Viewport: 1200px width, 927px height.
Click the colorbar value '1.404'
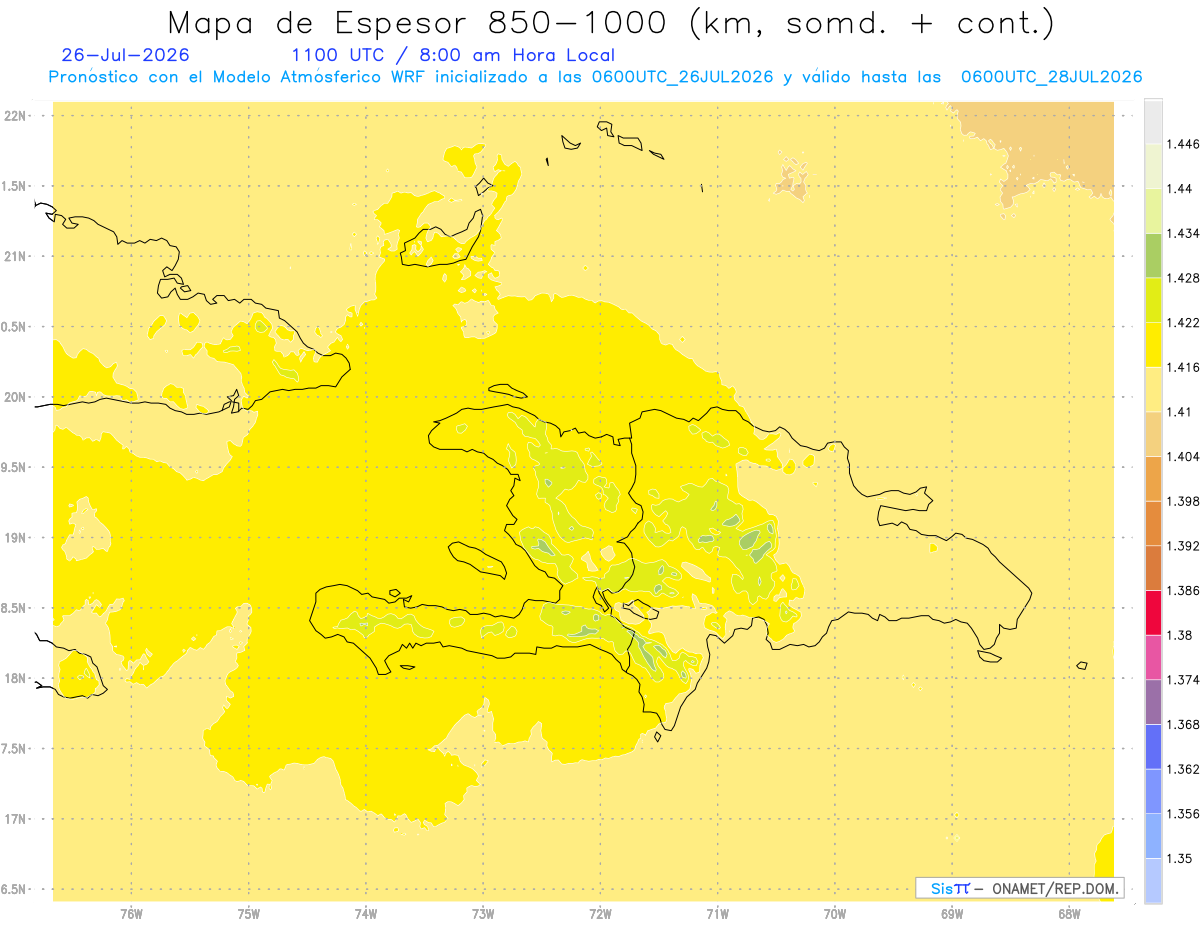1183,456
